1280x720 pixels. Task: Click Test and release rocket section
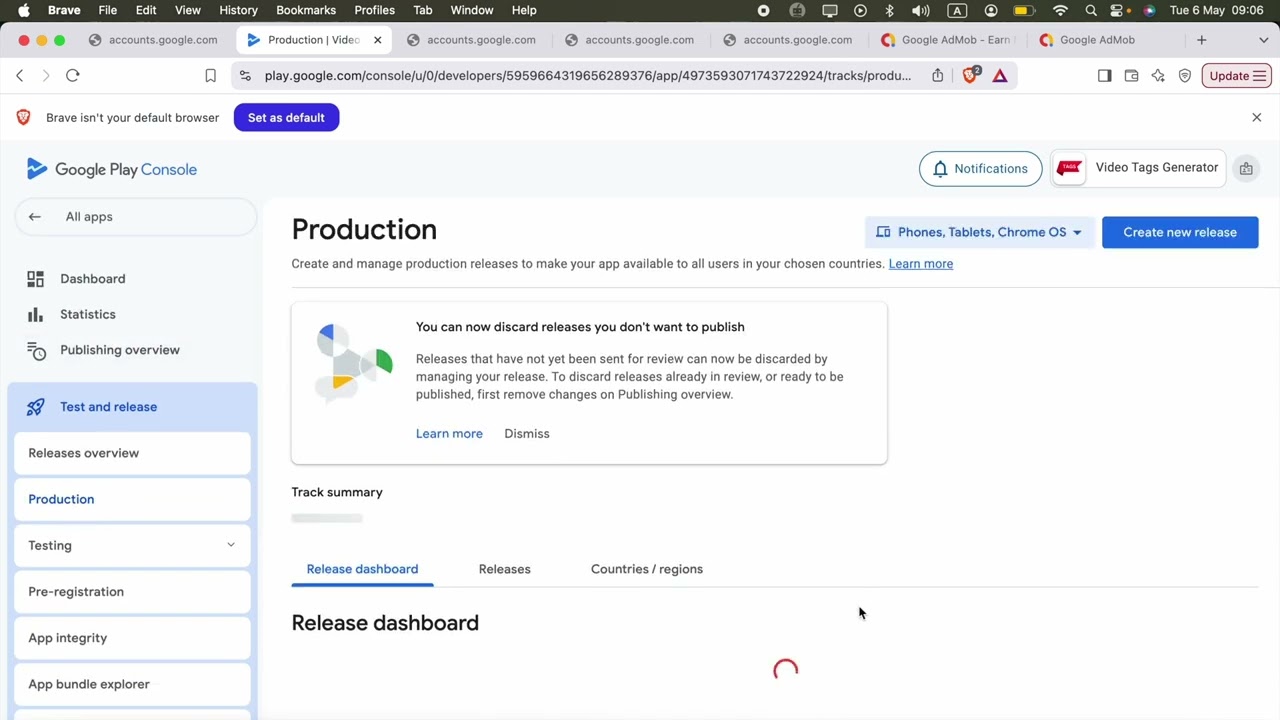pos(132,407)
